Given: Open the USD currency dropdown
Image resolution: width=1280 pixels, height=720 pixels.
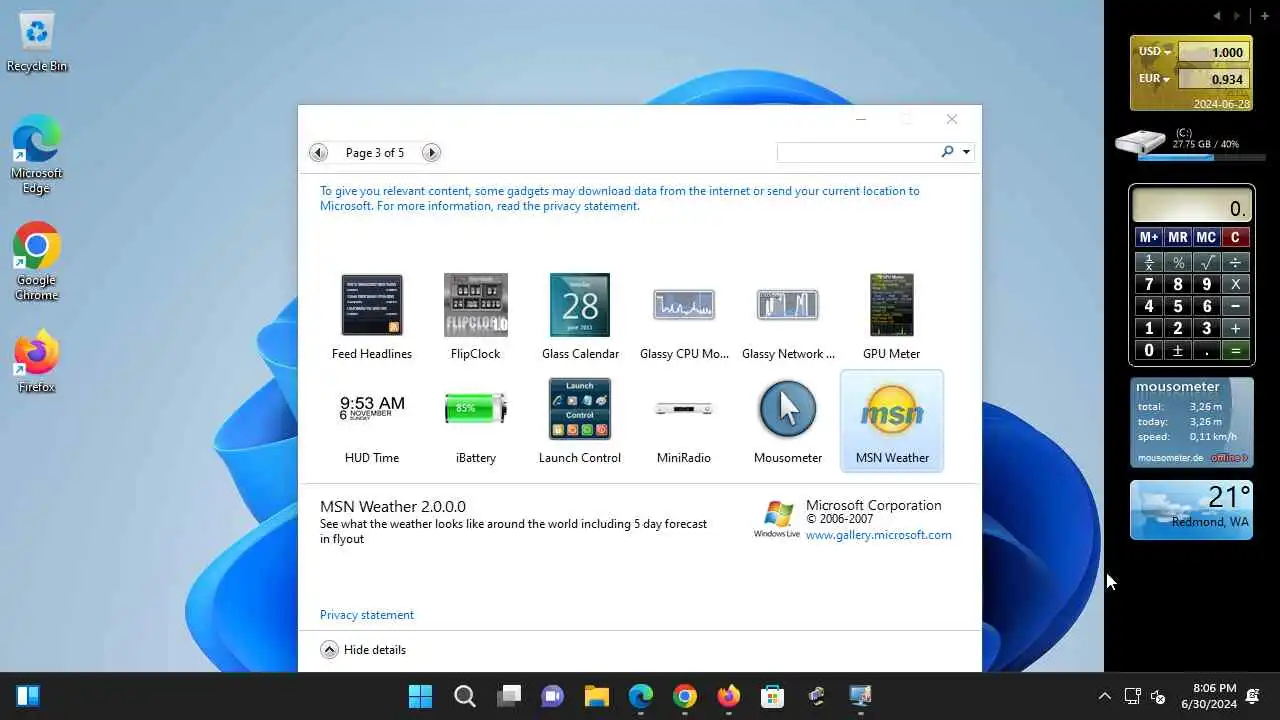Looking at the screenshot, I should pyautogui.click(x=1155, y=51).
